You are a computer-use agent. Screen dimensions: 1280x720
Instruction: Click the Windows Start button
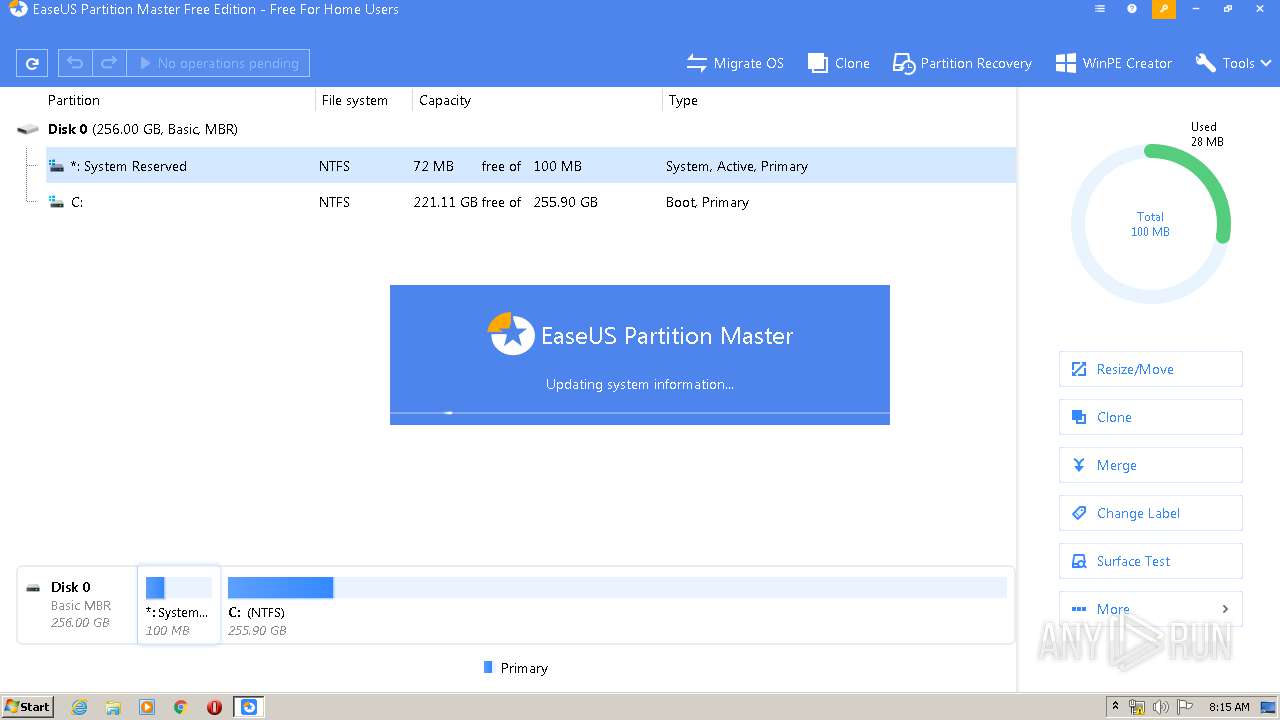(x=28, y=707)
